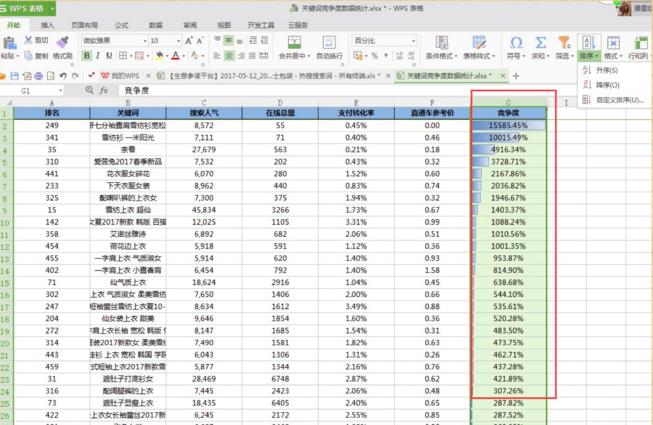This screenshot has height=425, width=653.
Task: Switch to Page Layout (页面布局) tab
Action: (x=84, y=25)
